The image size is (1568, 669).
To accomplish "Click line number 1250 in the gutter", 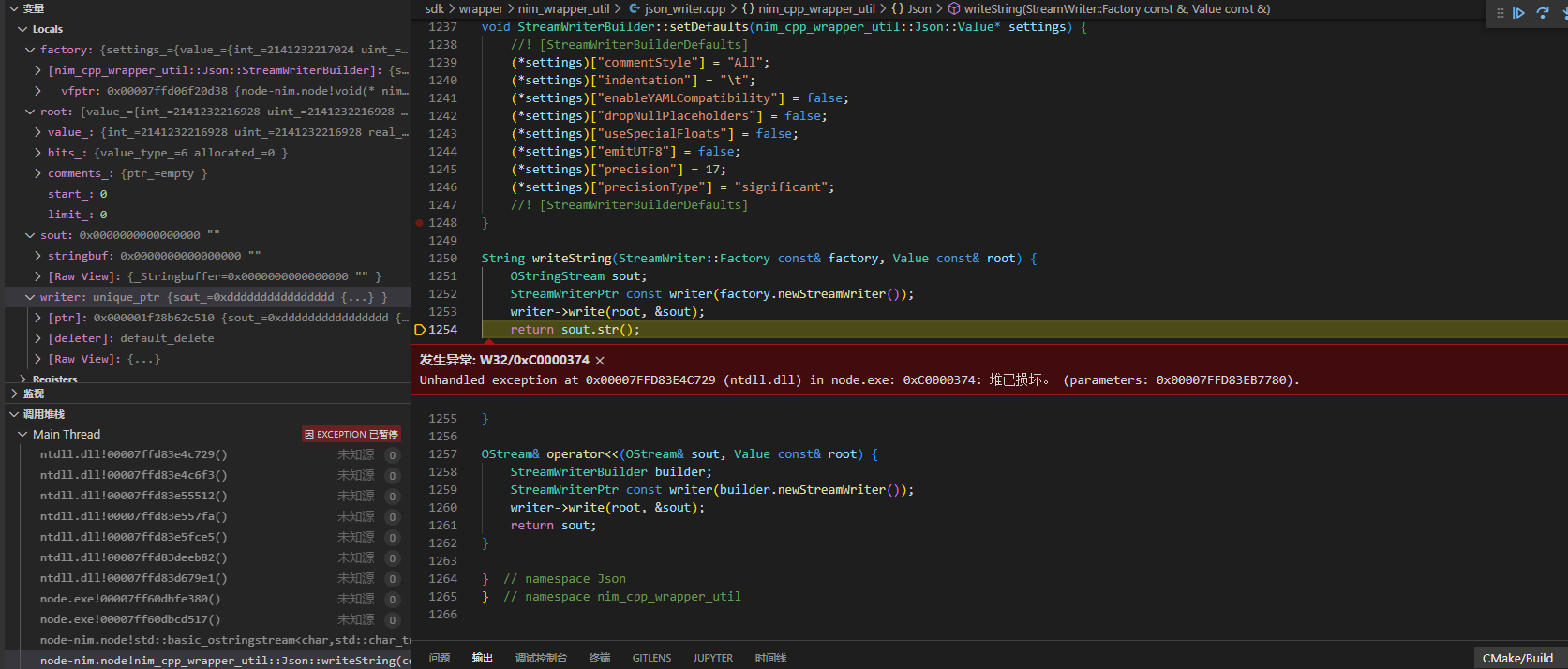I will click(x=442, y=259).
